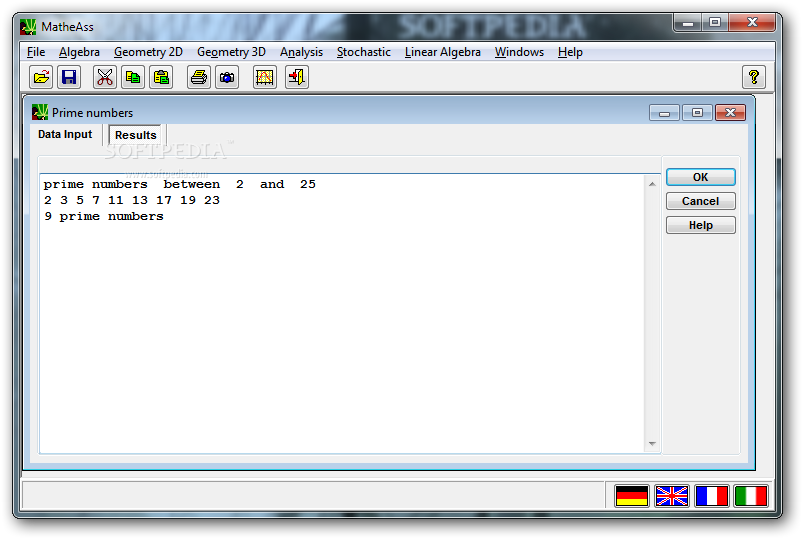Click the '9 prime numbers' result line
The image size is (803, 539).
[103, 216]
